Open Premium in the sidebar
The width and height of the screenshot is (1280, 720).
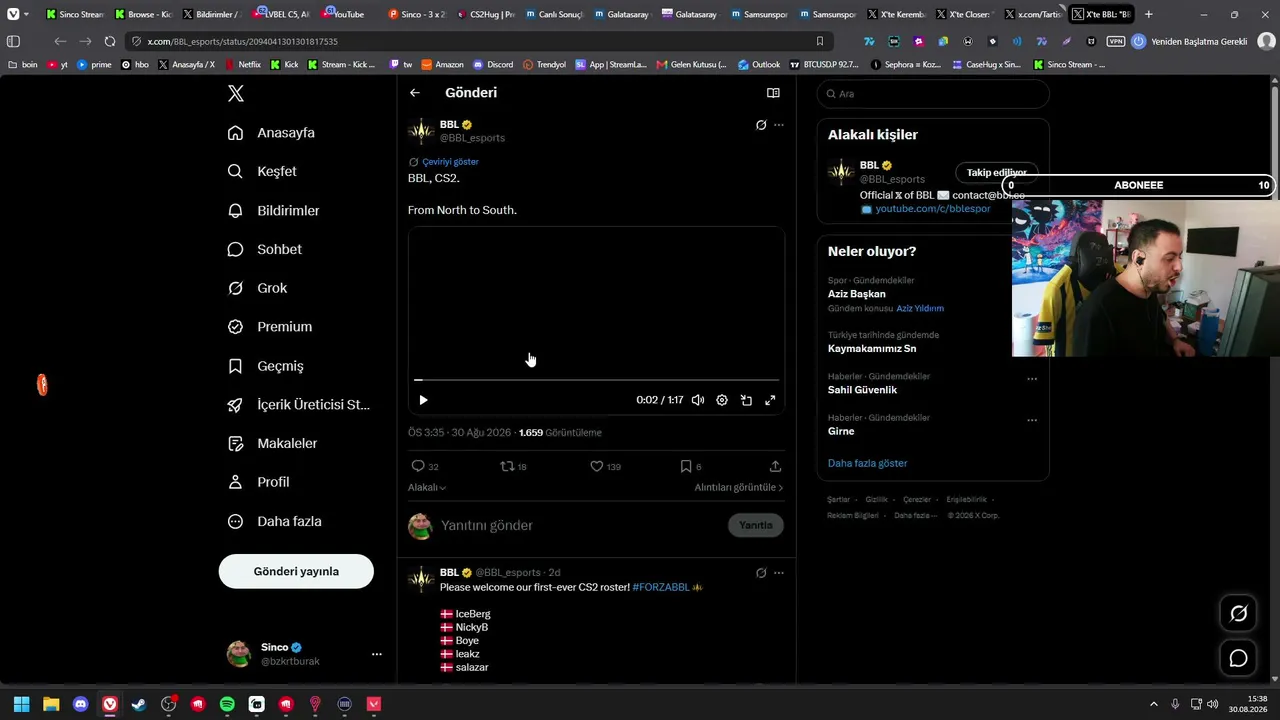(270, 327)
